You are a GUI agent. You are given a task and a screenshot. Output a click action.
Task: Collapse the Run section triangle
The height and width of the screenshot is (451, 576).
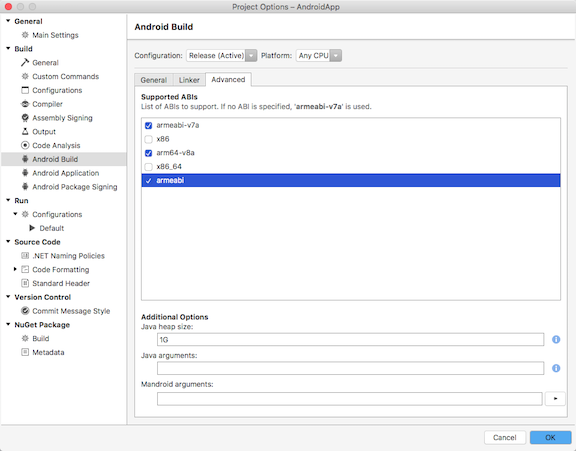pos(8,201)
